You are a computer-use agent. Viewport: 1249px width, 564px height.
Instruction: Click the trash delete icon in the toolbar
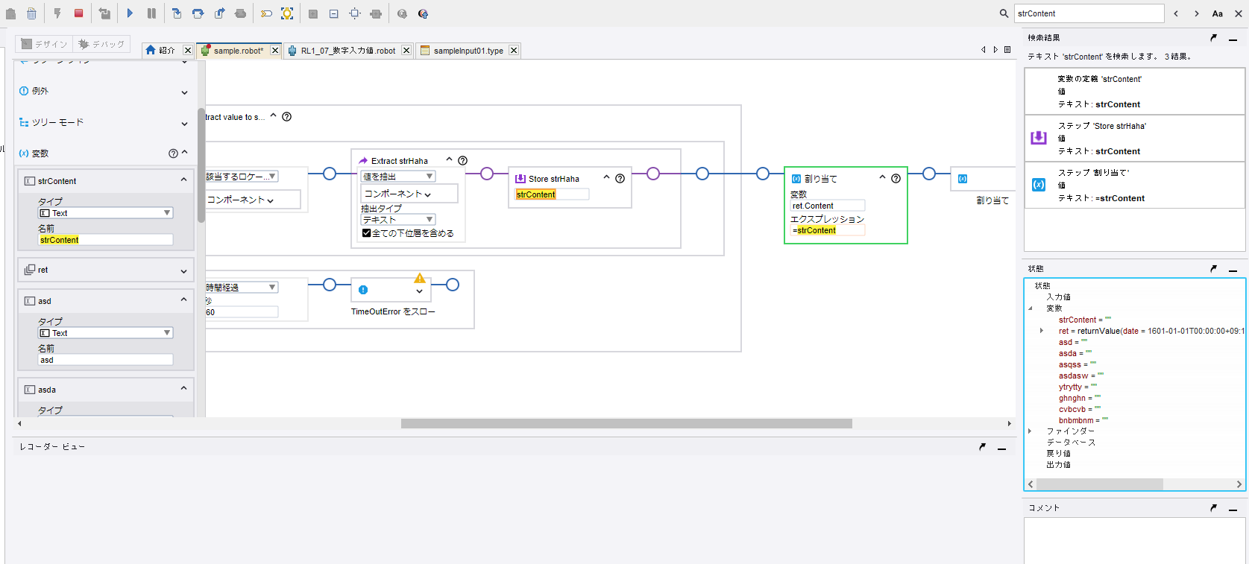pos(32,14)
